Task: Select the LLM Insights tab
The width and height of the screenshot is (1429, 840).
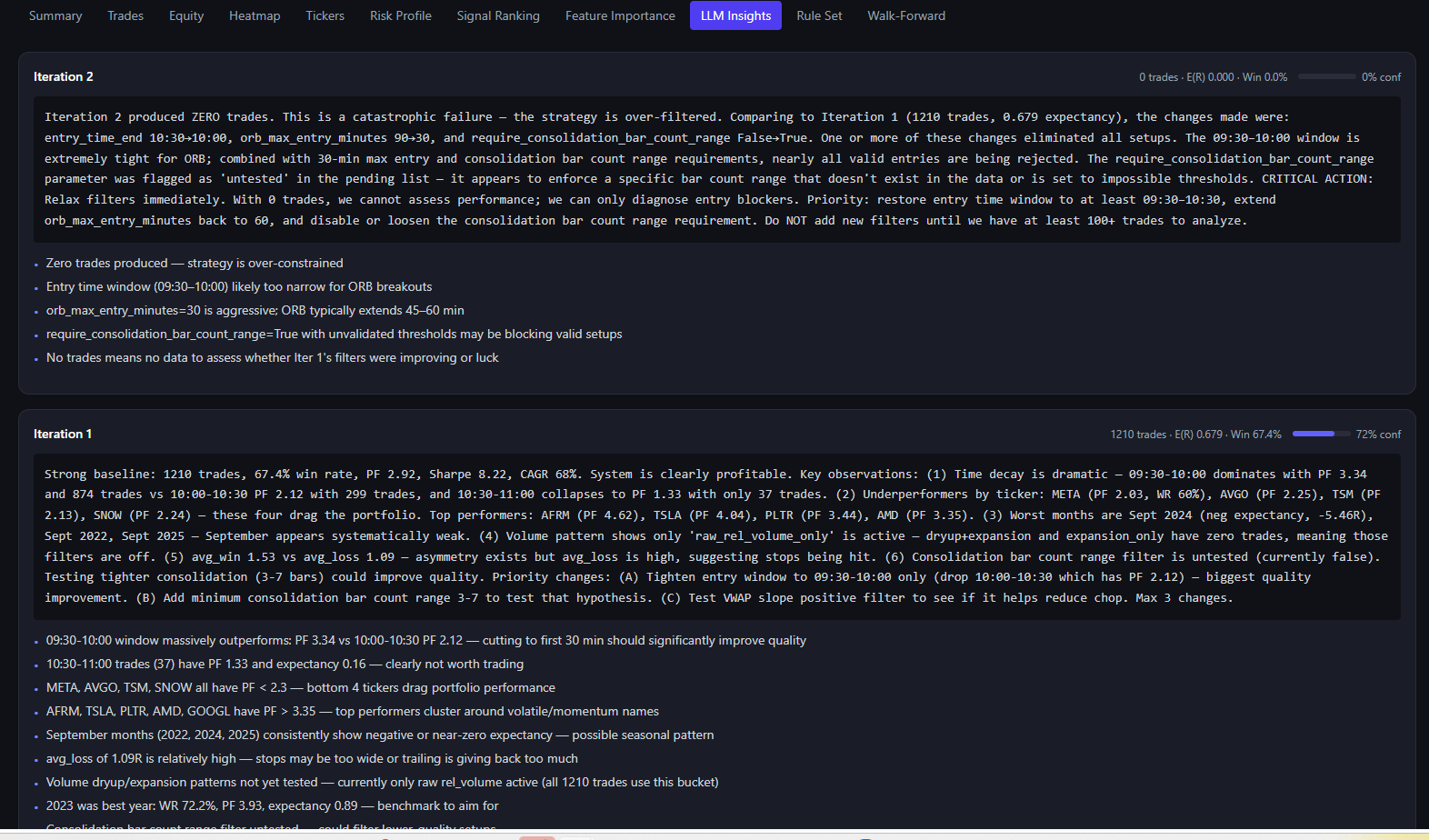Action: click(735, 15)
